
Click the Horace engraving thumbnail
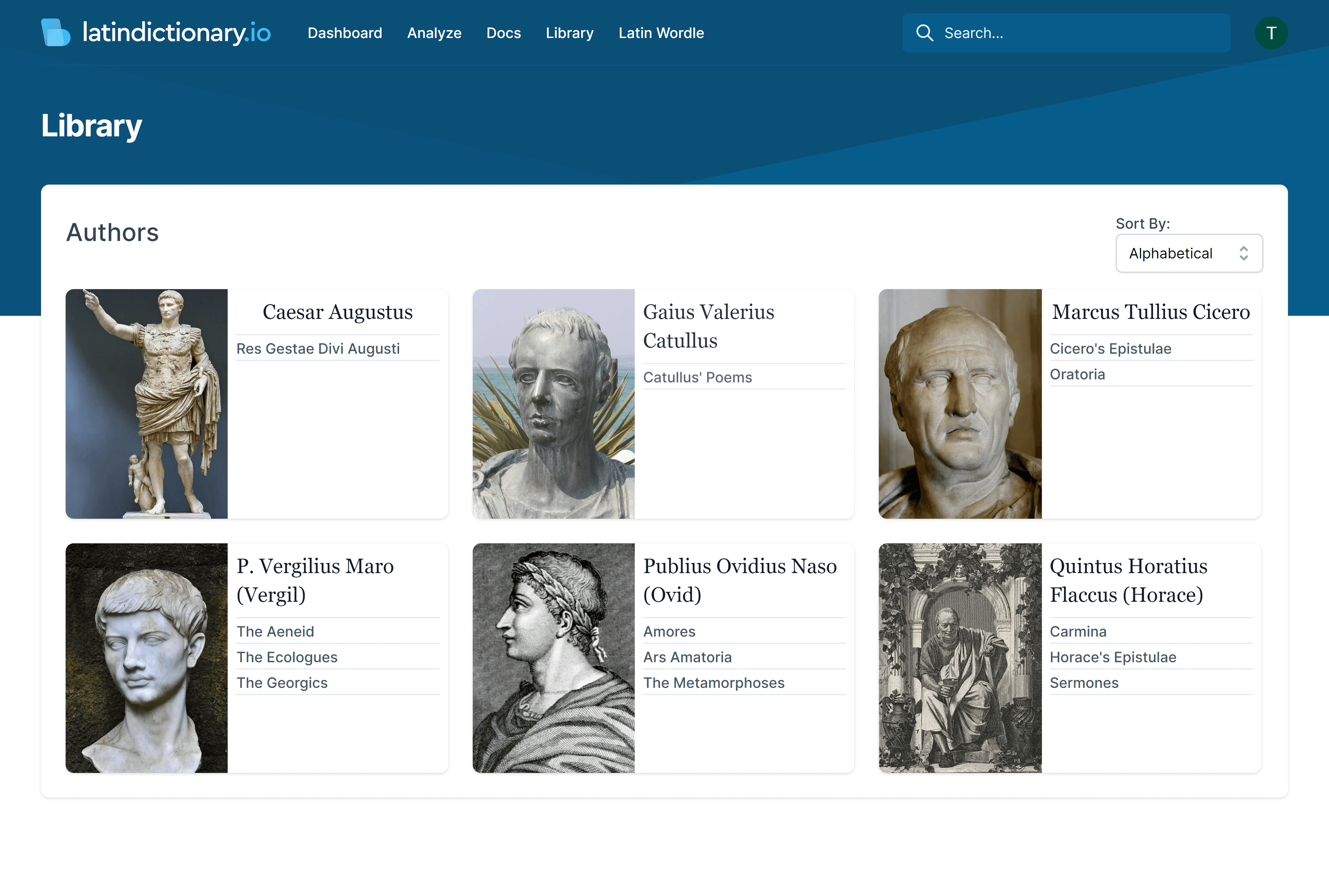click(x=960, y=658)
